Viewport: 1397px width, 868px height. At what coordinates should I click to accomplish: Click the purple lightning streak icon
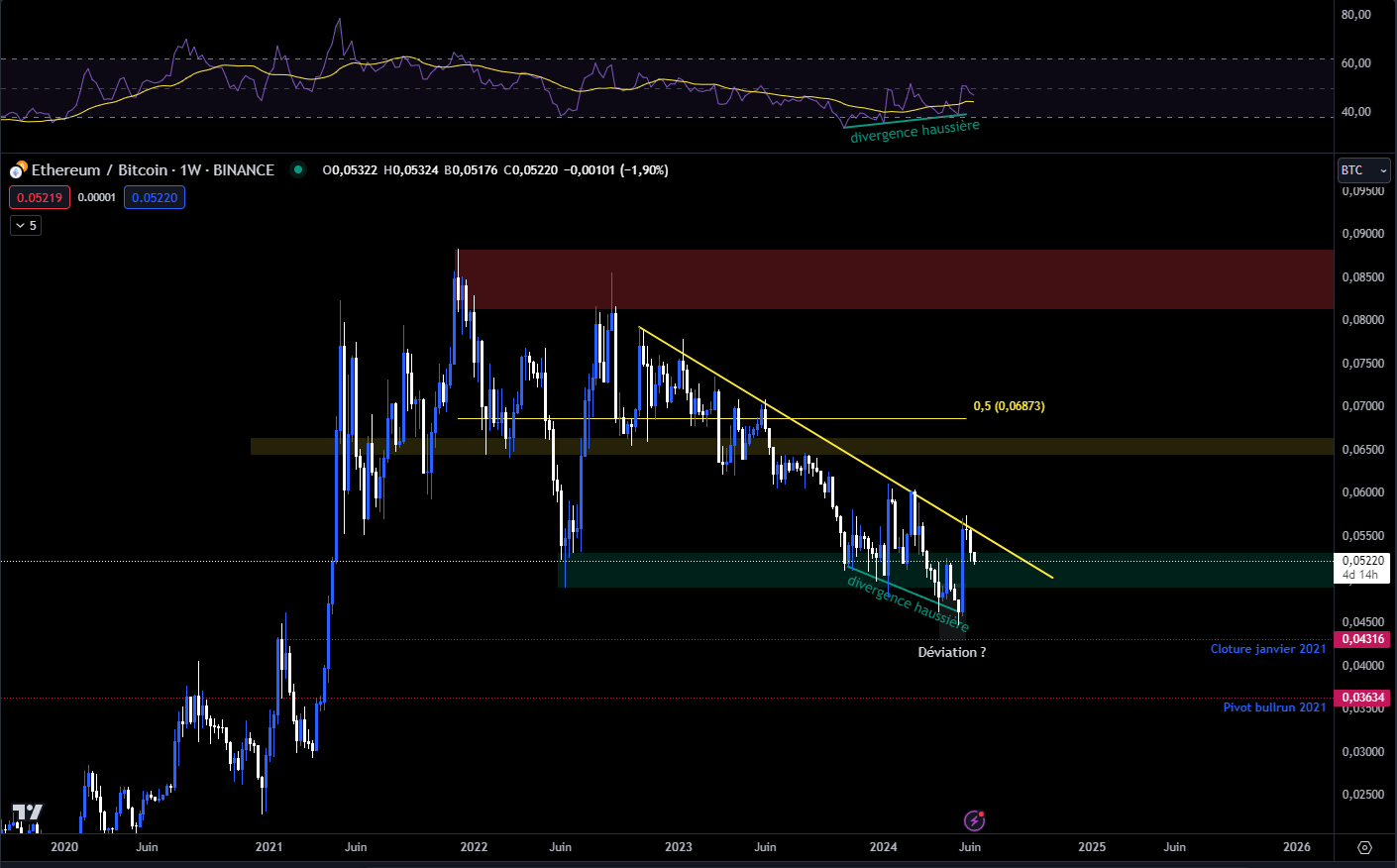(973, 820)
